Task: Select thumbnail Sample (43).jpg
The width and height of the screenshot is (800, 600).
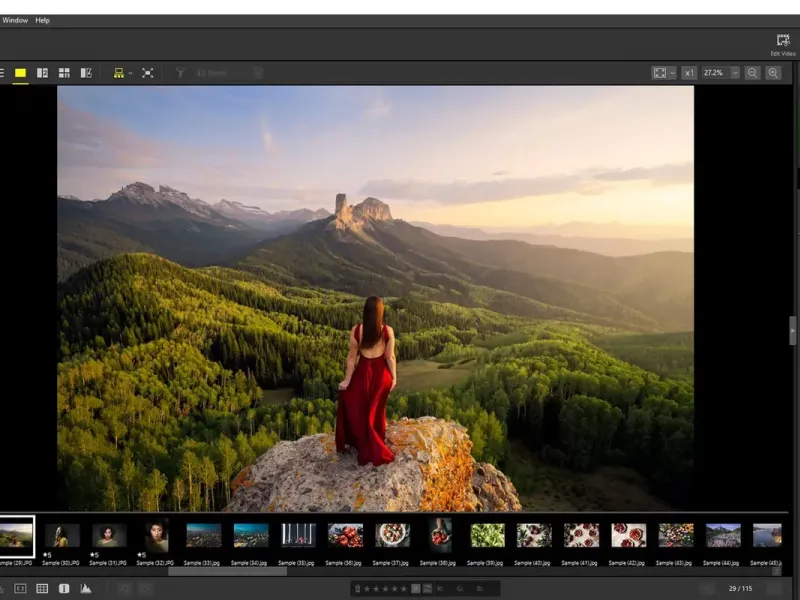Action: point(676,535)
